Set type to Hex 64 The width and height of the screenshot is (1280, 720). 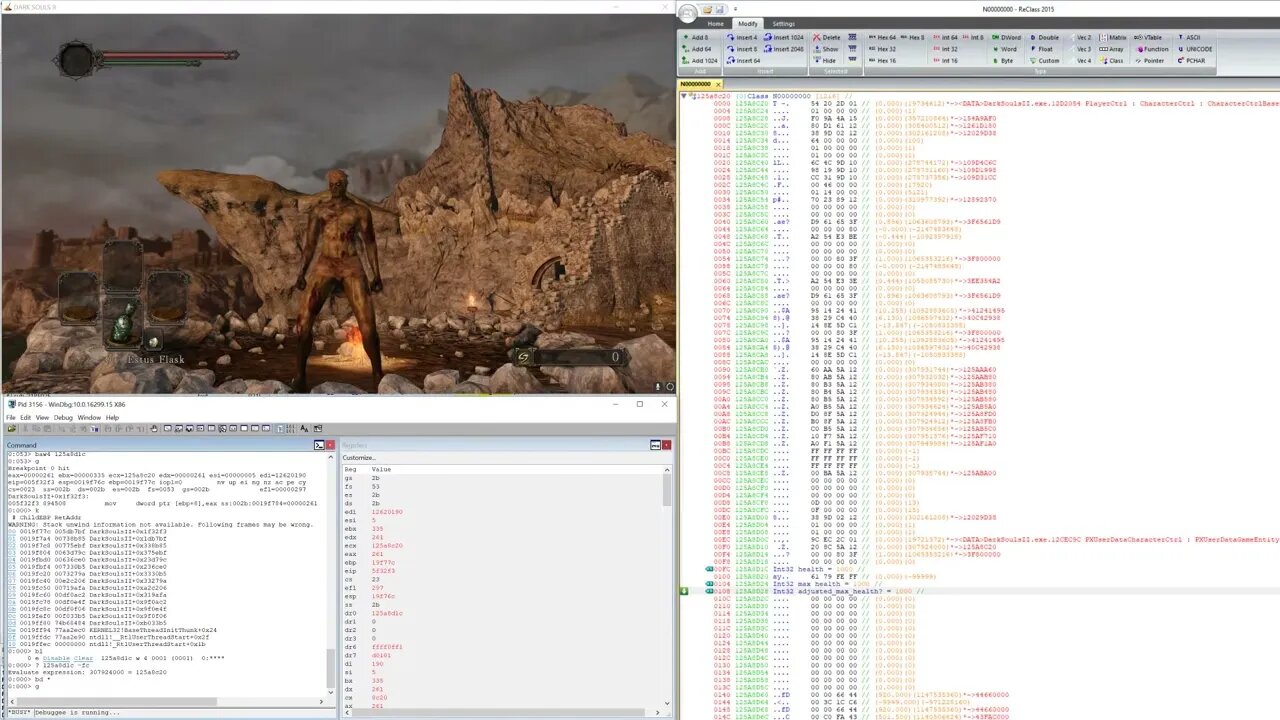click(x=882, y=37)
